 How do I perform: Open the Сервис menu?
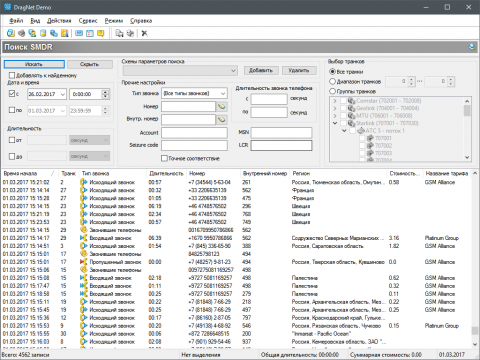click(x=88, y=21)
